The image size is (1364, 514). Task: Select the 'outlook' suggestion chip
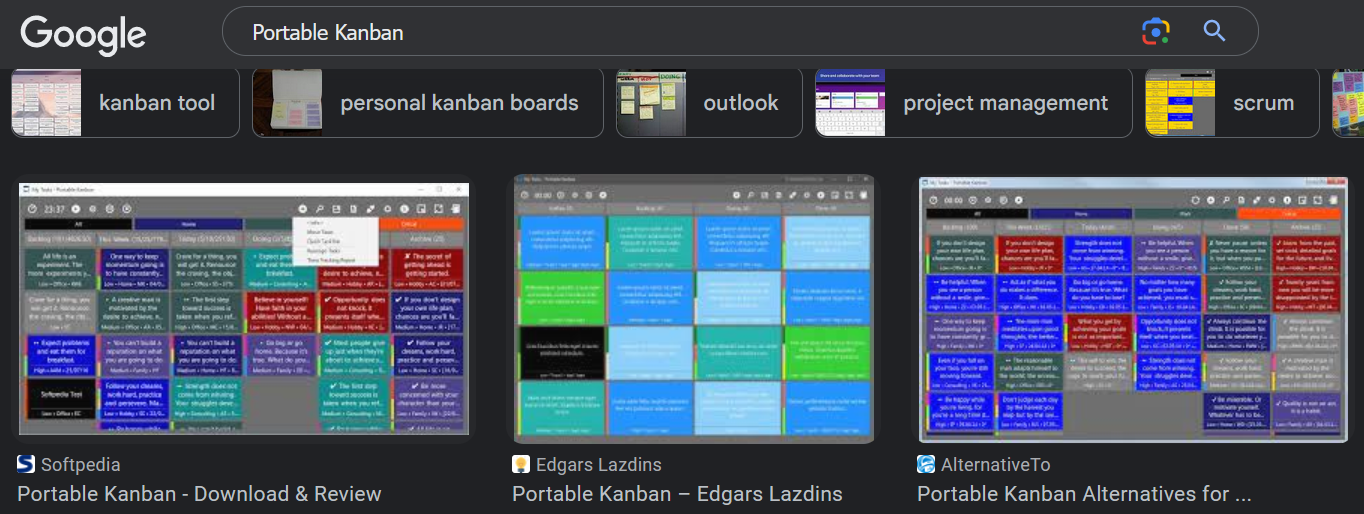click(709, 103)
